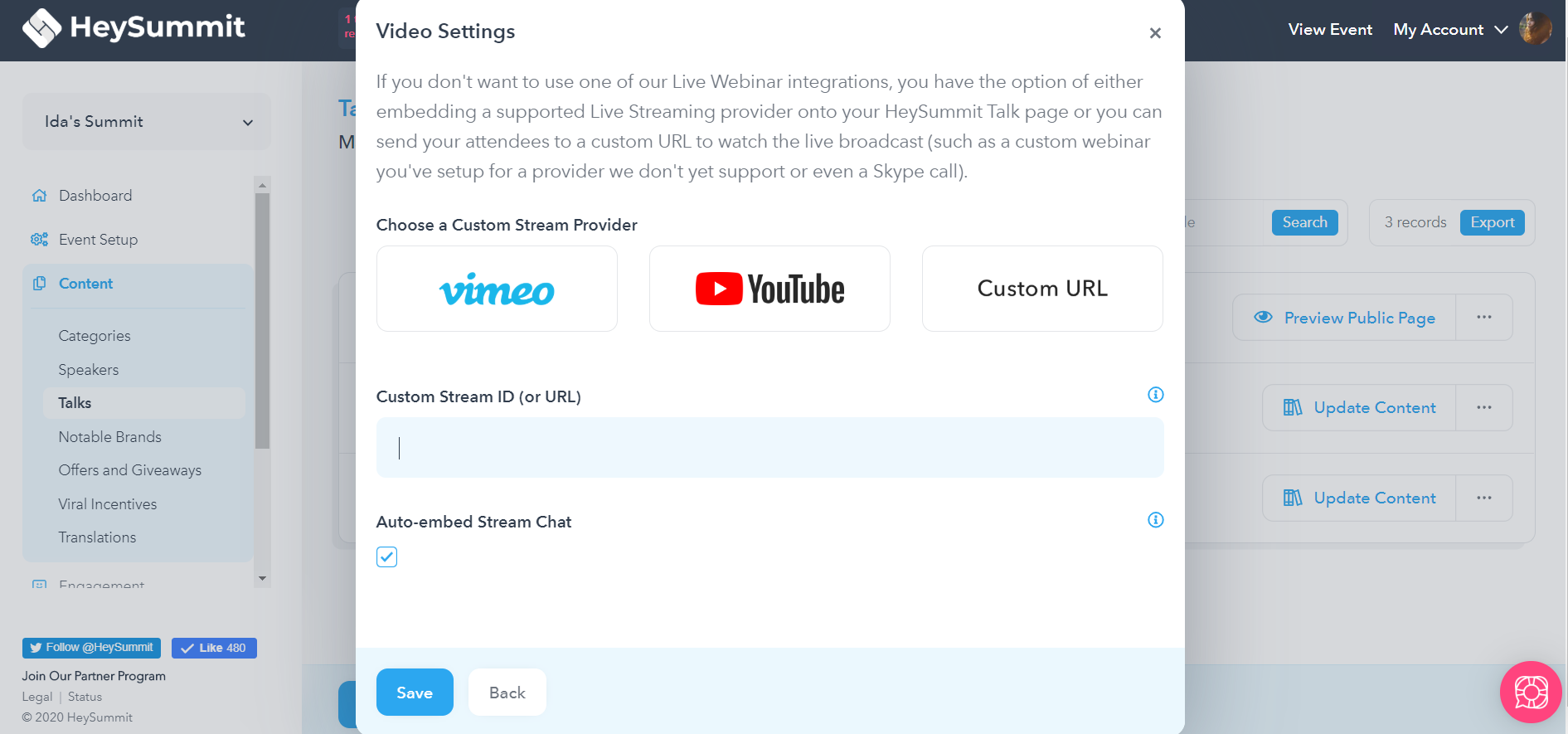Open Notable Brands page

pos(109,437)
